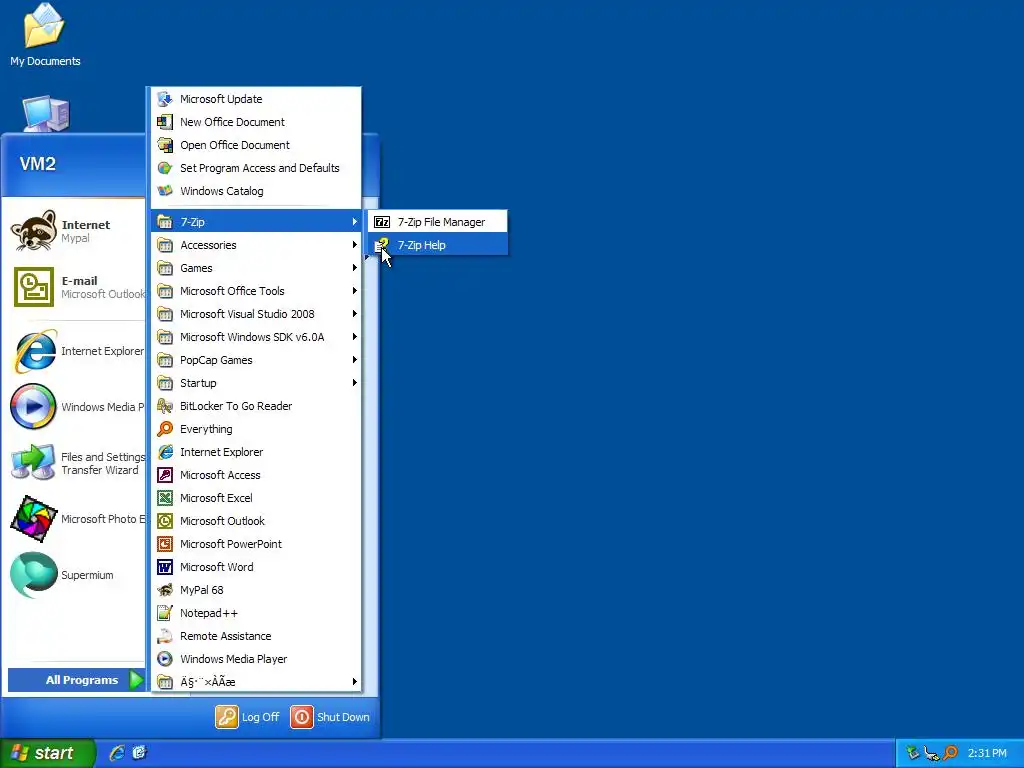
Task: Open 7-Zip File Manager from submenu
Action: [x=438, y=222]
